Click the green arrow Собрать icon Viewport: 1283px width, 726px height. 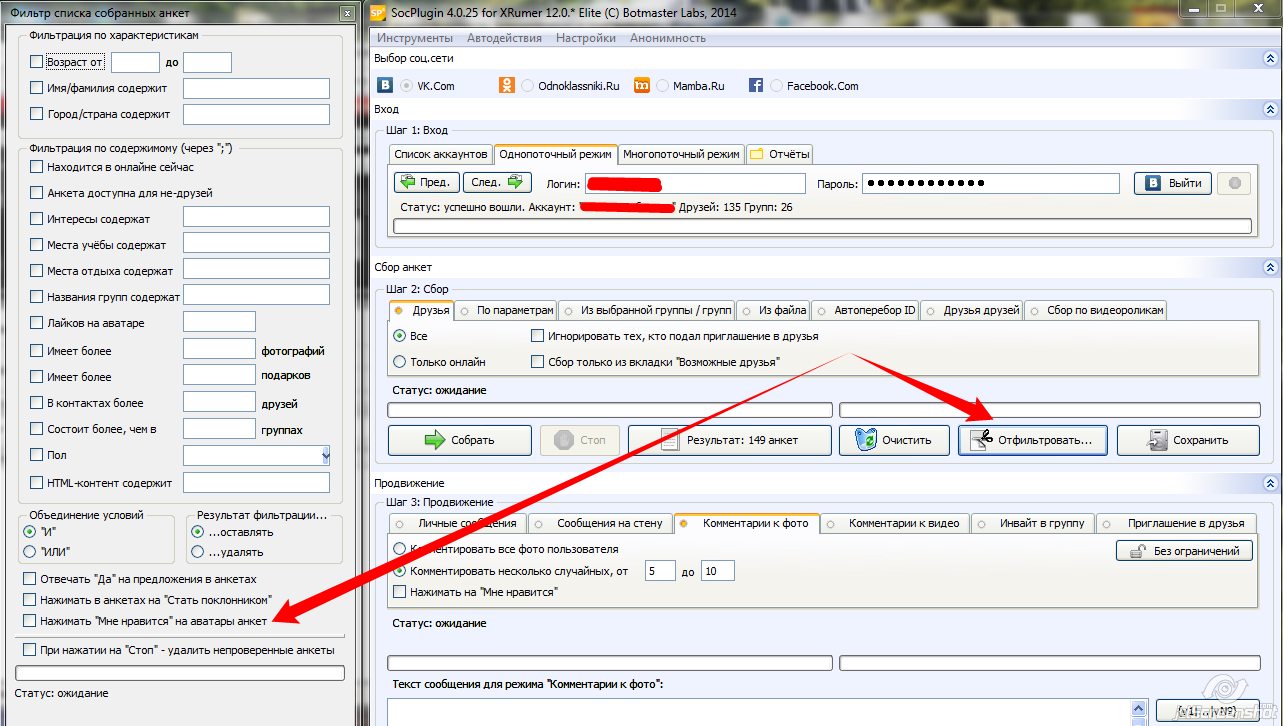point(435,440)
